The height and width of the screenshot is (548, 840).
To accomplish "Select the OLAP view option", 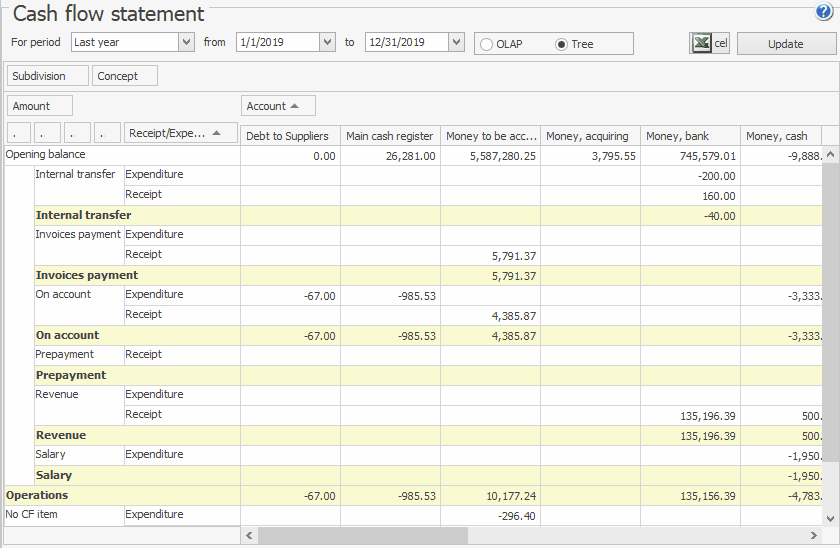I will [x=487, y=44].
